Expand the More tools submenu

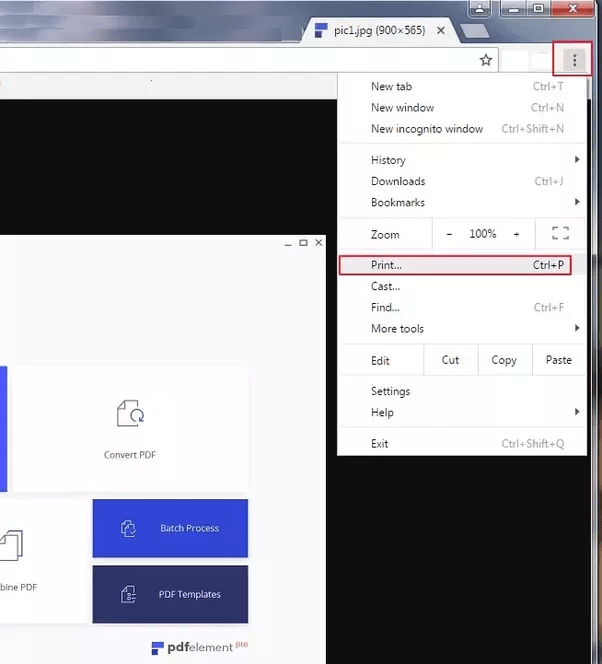[x=462, y=329]
